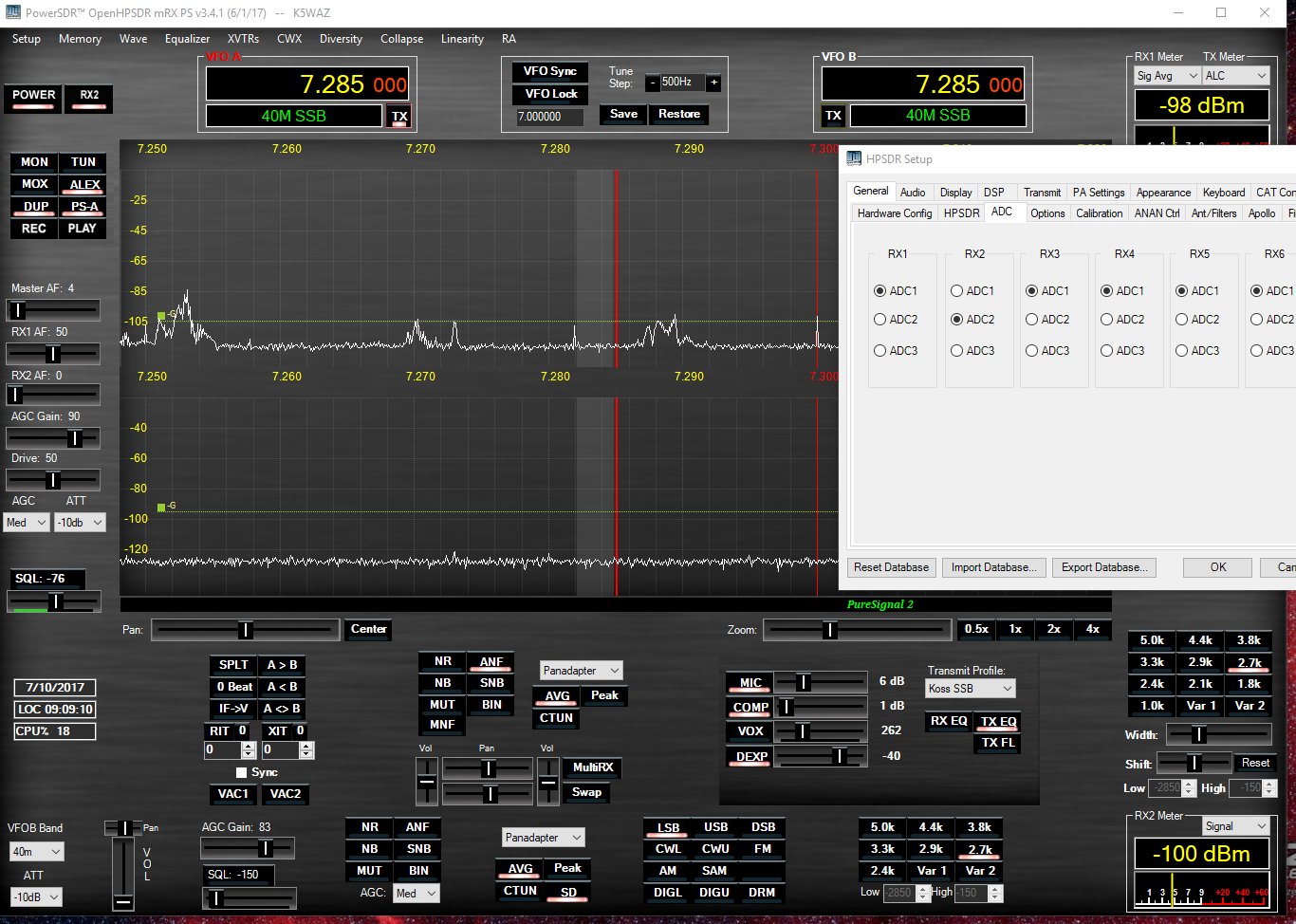Viewport: 1296px width, 924px height.
Task: Switch to the Audio tab in HPSDR Setup
Action: pos(913,193)
